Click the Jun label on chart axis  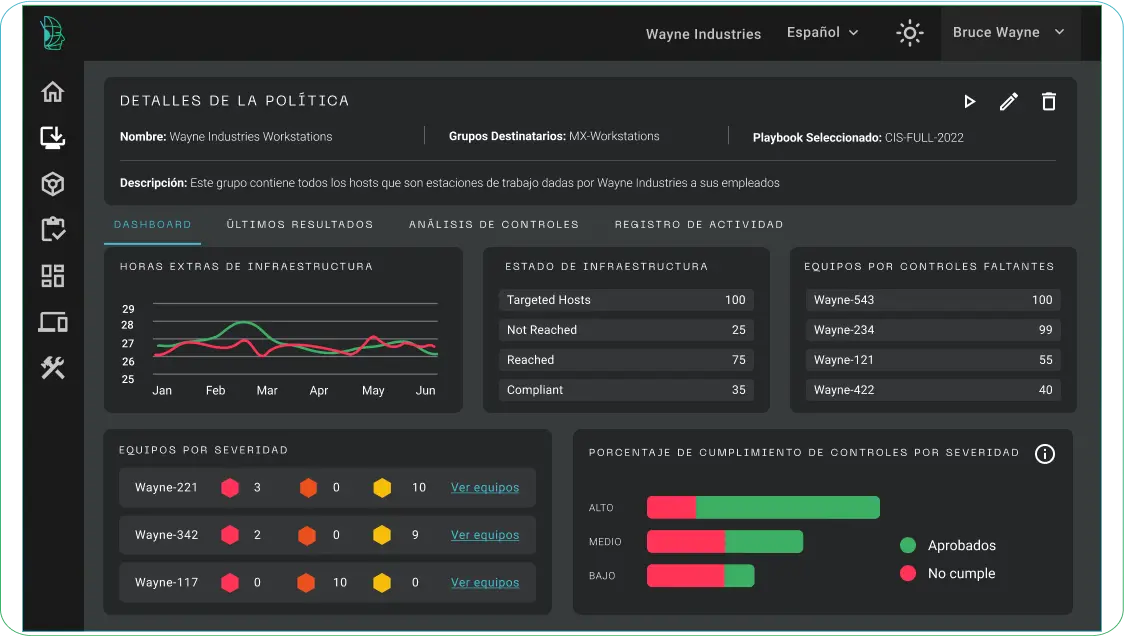click(425, 390)
